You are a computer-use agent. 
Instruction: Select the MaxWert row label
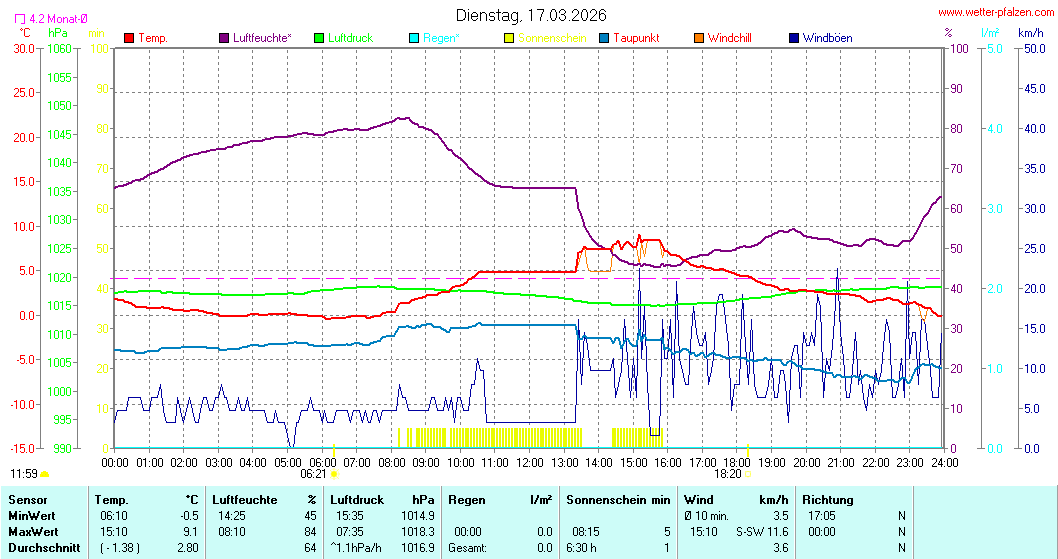tap(31, 532)
